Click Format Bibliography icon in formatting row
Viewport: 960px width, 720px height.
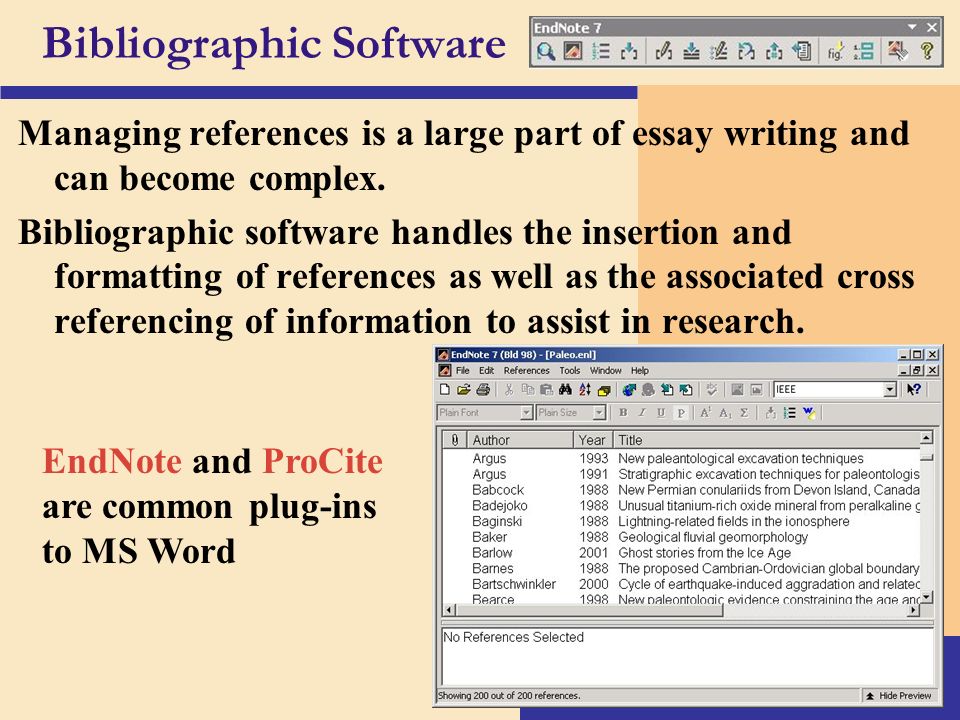click(x=789, y=413)
